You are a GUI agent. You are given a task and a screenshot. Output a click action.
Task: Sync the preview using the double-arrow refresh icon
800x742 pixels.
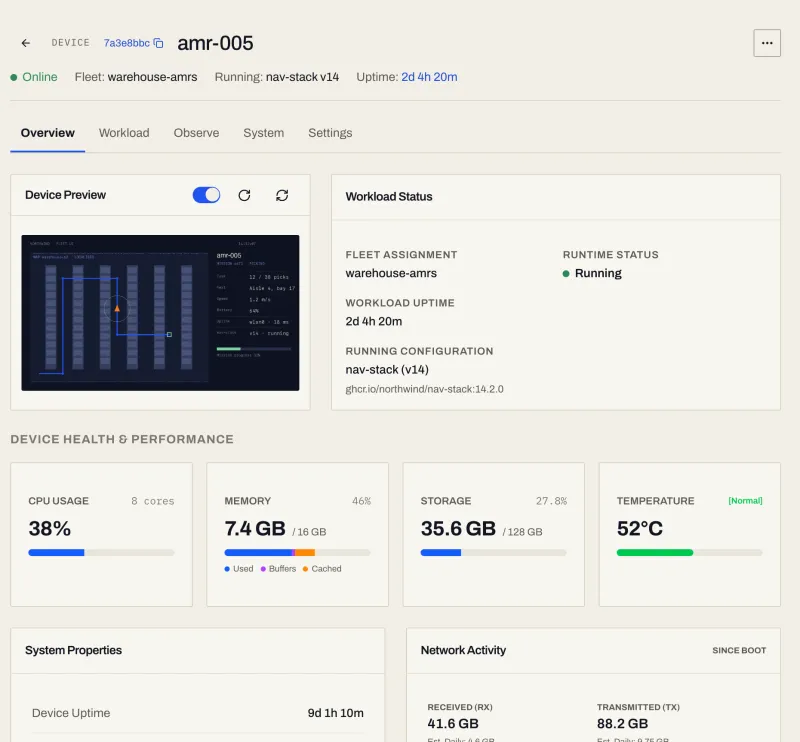point(282,195)
